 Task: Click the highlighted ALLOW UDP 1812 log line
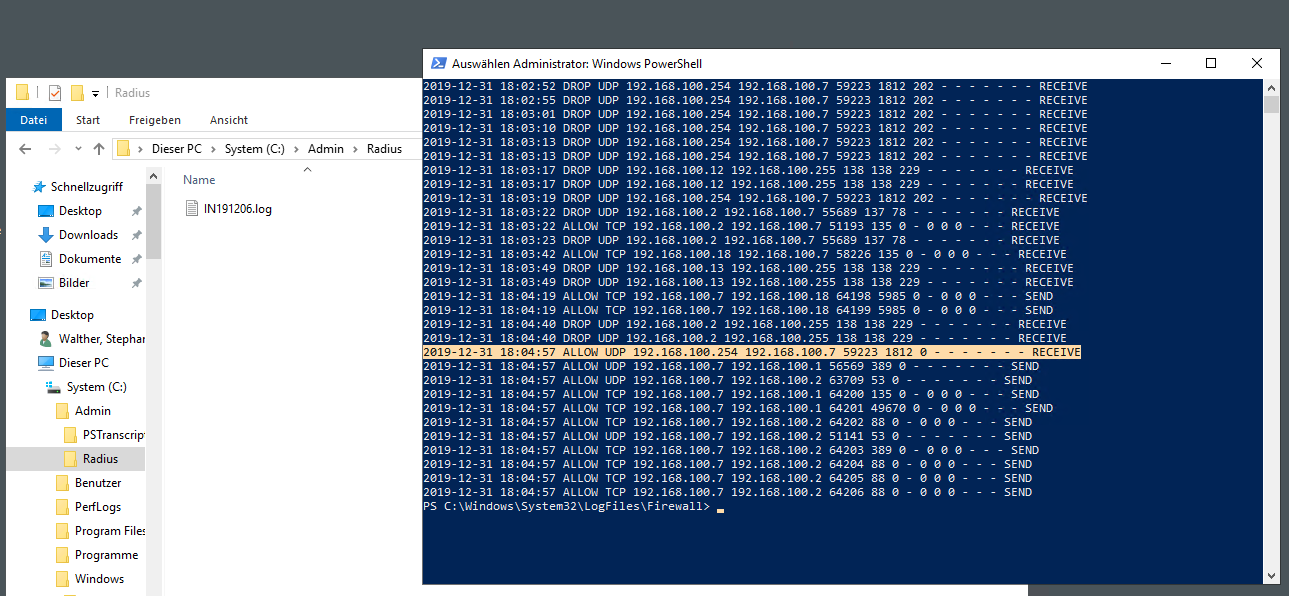[x=752, y=352]
